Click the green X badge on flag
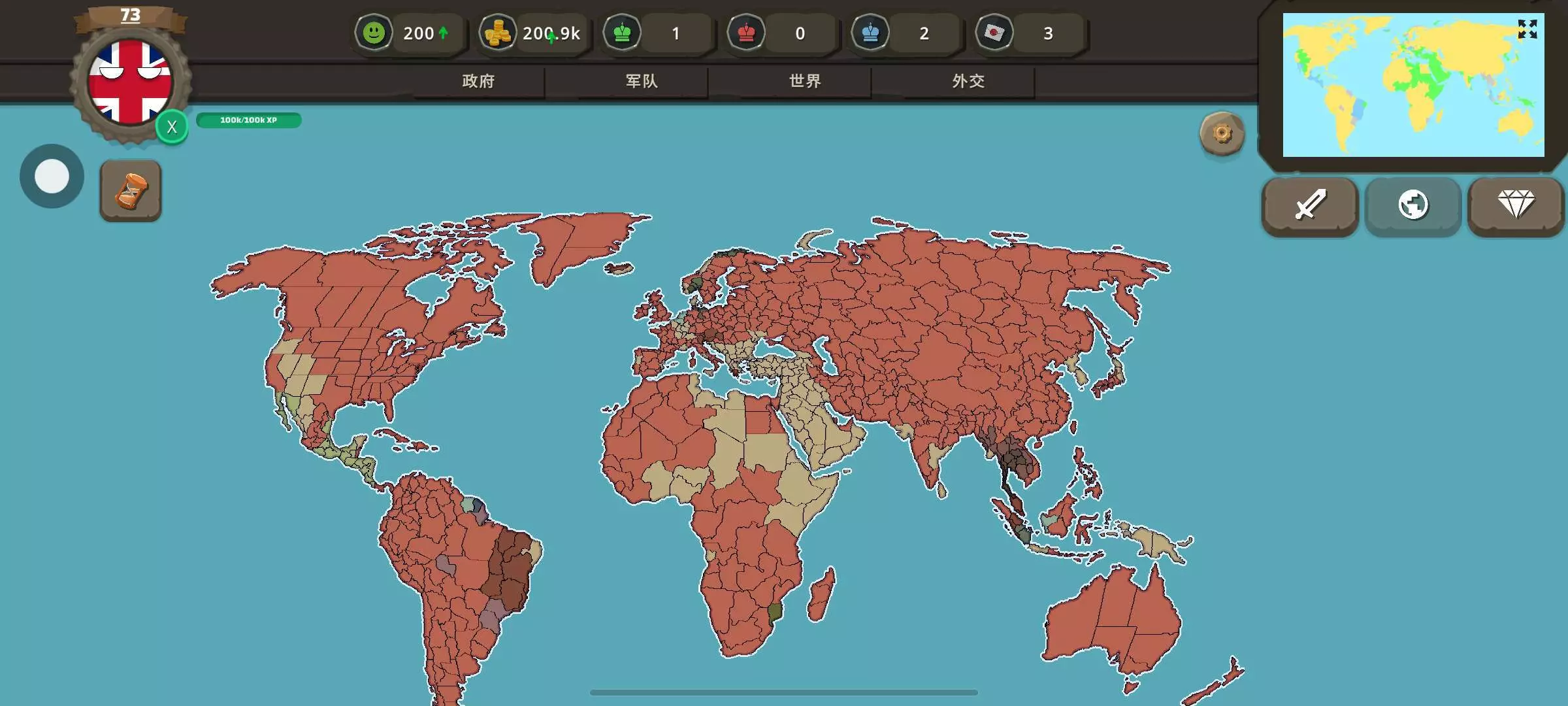The image size is (1568, 706). pyautogui.click(x=172, y=127)
